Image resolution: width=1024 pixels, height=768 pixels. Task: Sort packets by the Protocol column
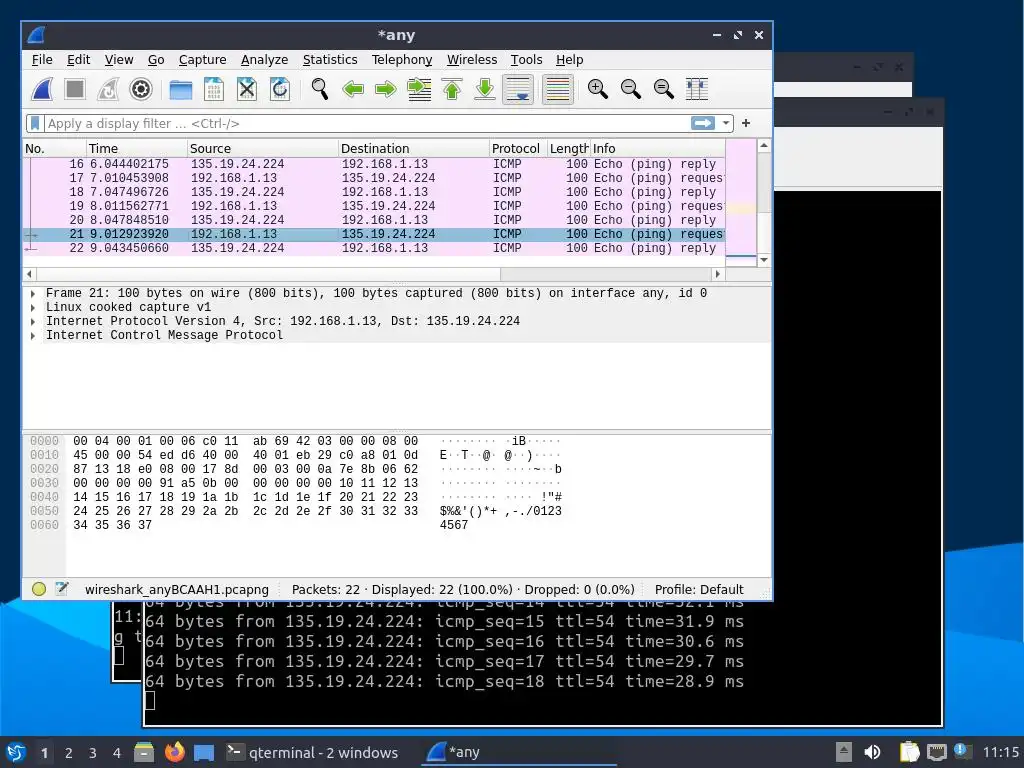518,148
